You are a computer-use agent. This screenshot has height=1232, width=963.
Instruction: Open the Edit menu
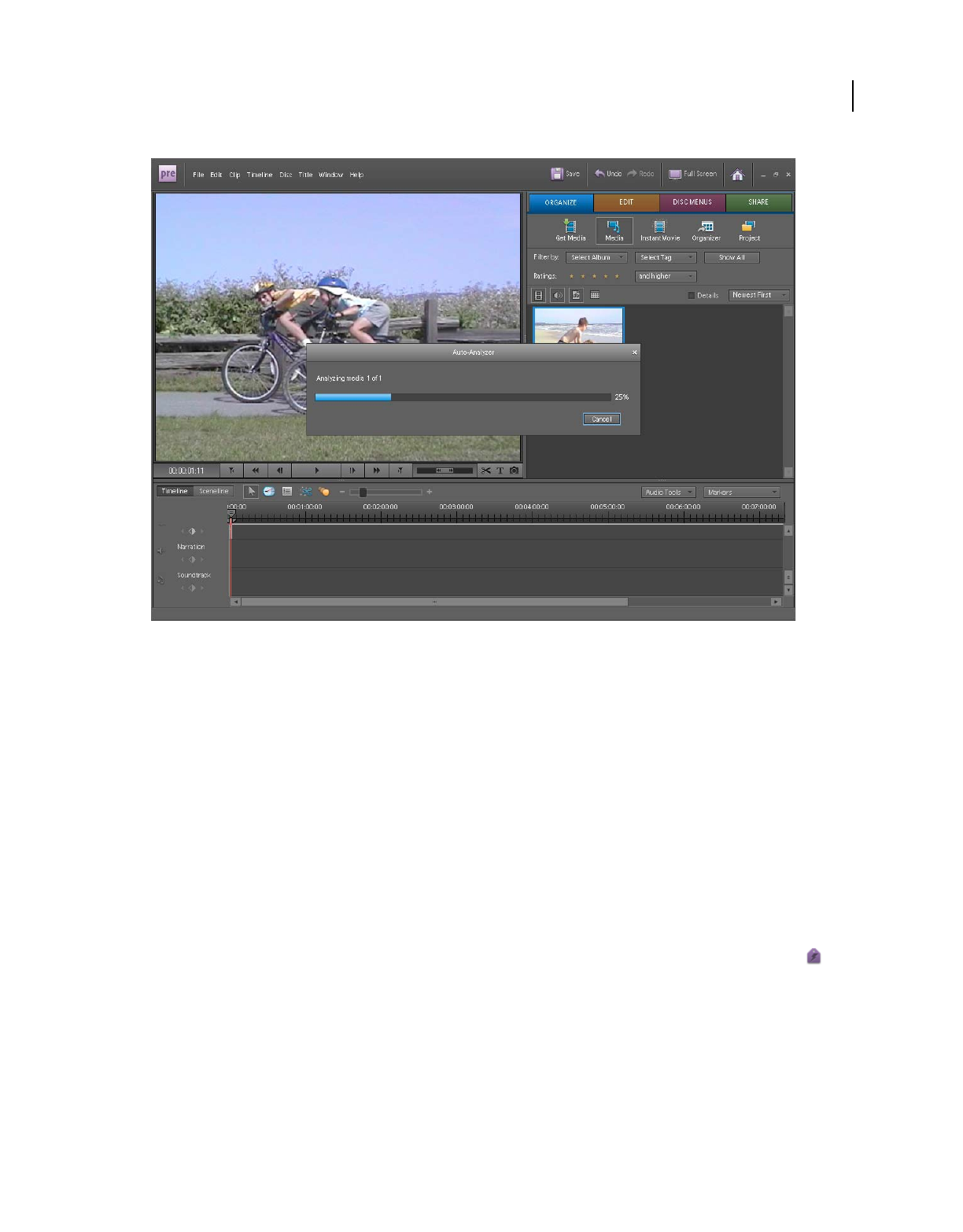pyautogui.click(x=216, y=175)
